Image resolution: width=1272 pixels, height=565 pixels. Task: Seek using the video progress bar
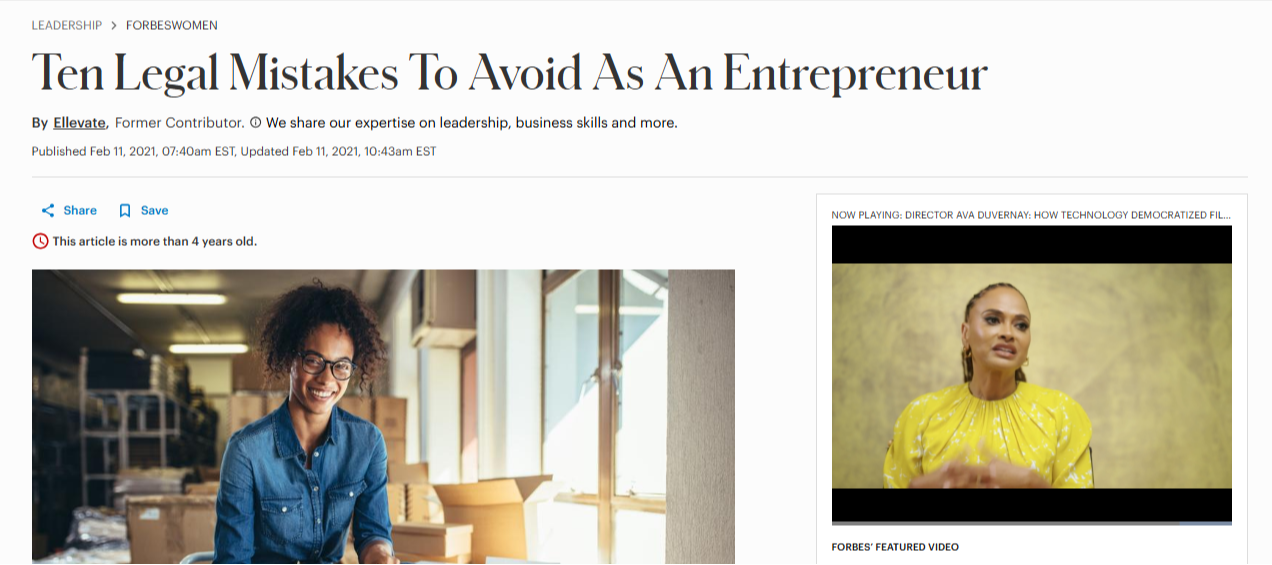(x=1032, y=522)
